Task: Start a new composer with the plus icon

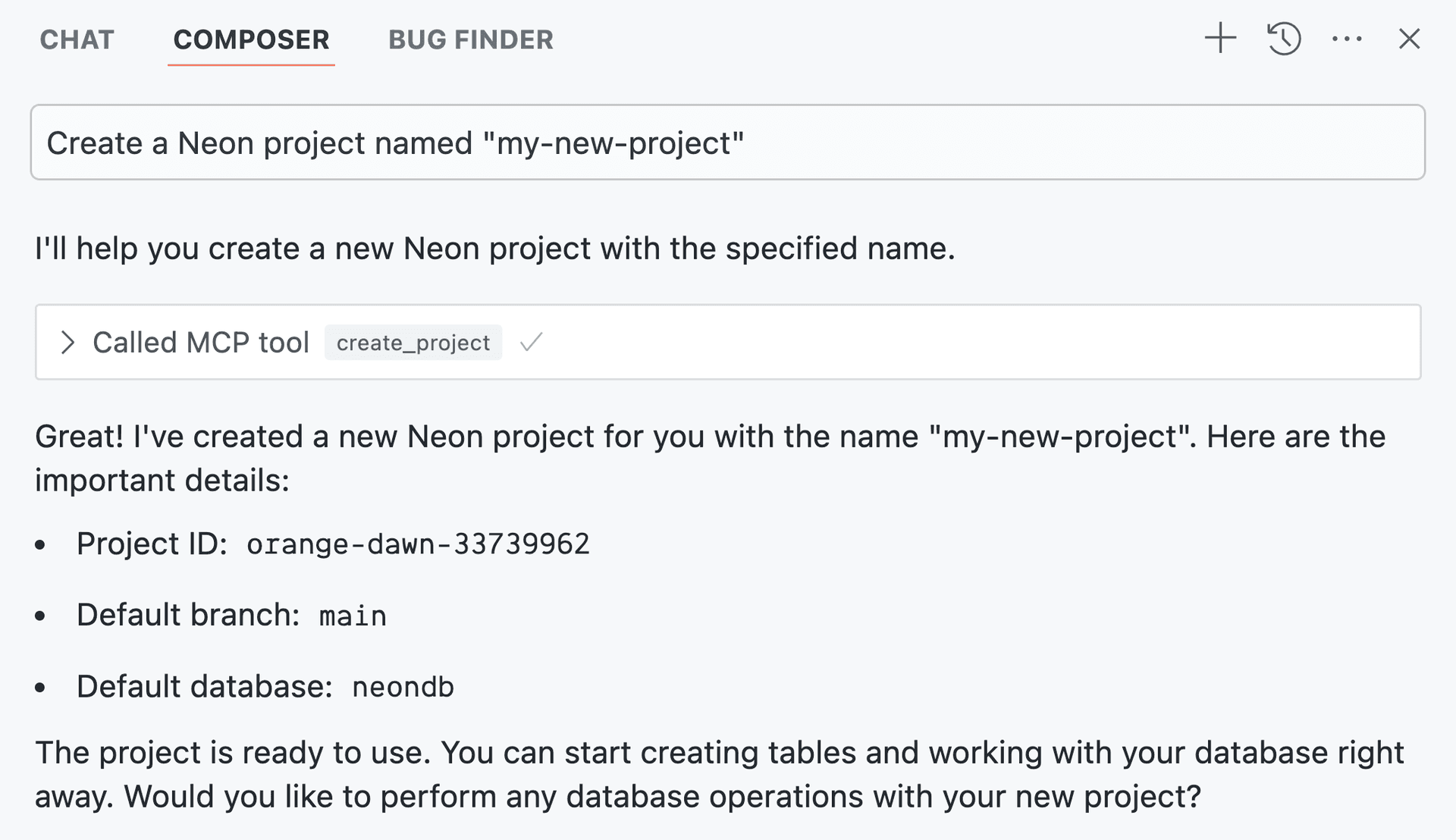Action: [x=1220, y=39]
